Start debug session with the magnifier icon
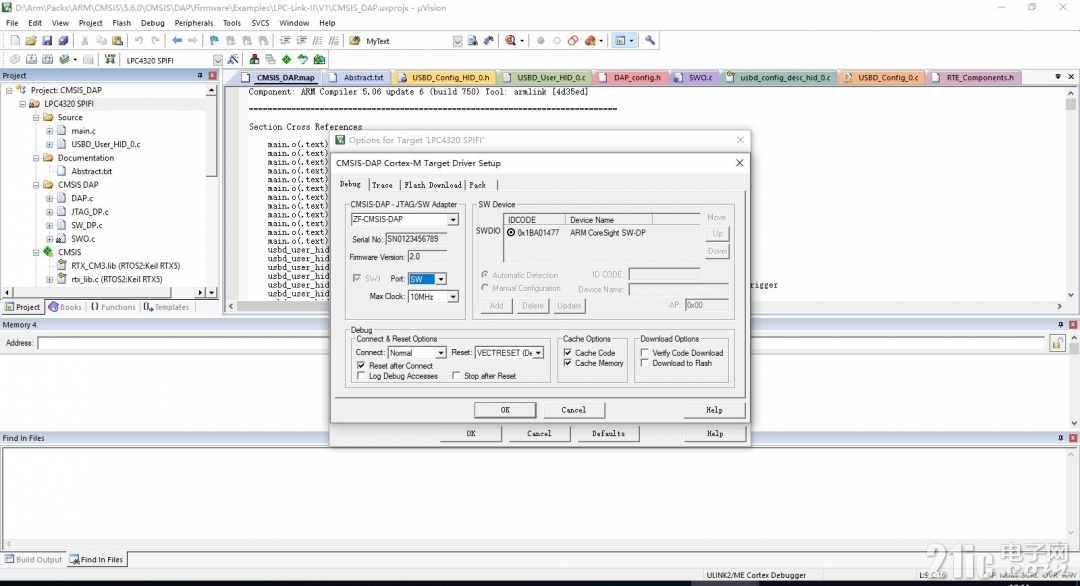The height and width of the screenshot is (586, 1080). 510,41
